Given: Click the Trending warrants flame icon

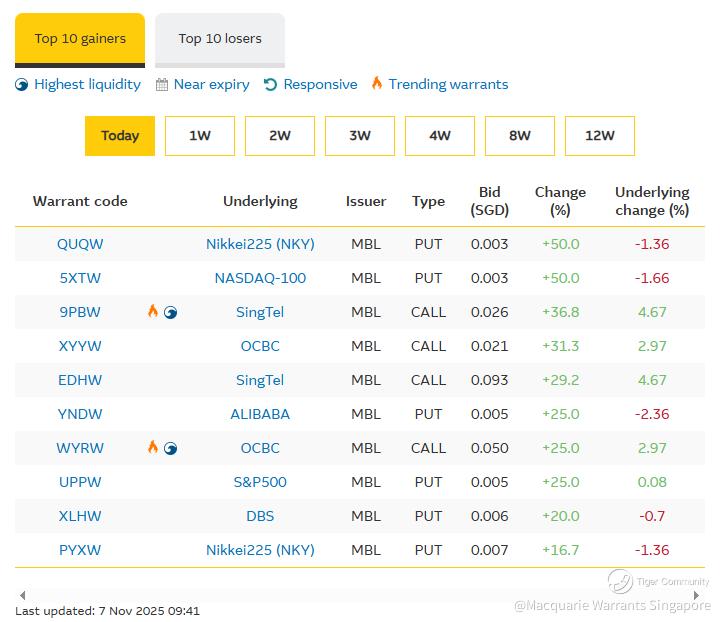Looking at the screenshot, I should pyautogui.click(x=377, y=84).
